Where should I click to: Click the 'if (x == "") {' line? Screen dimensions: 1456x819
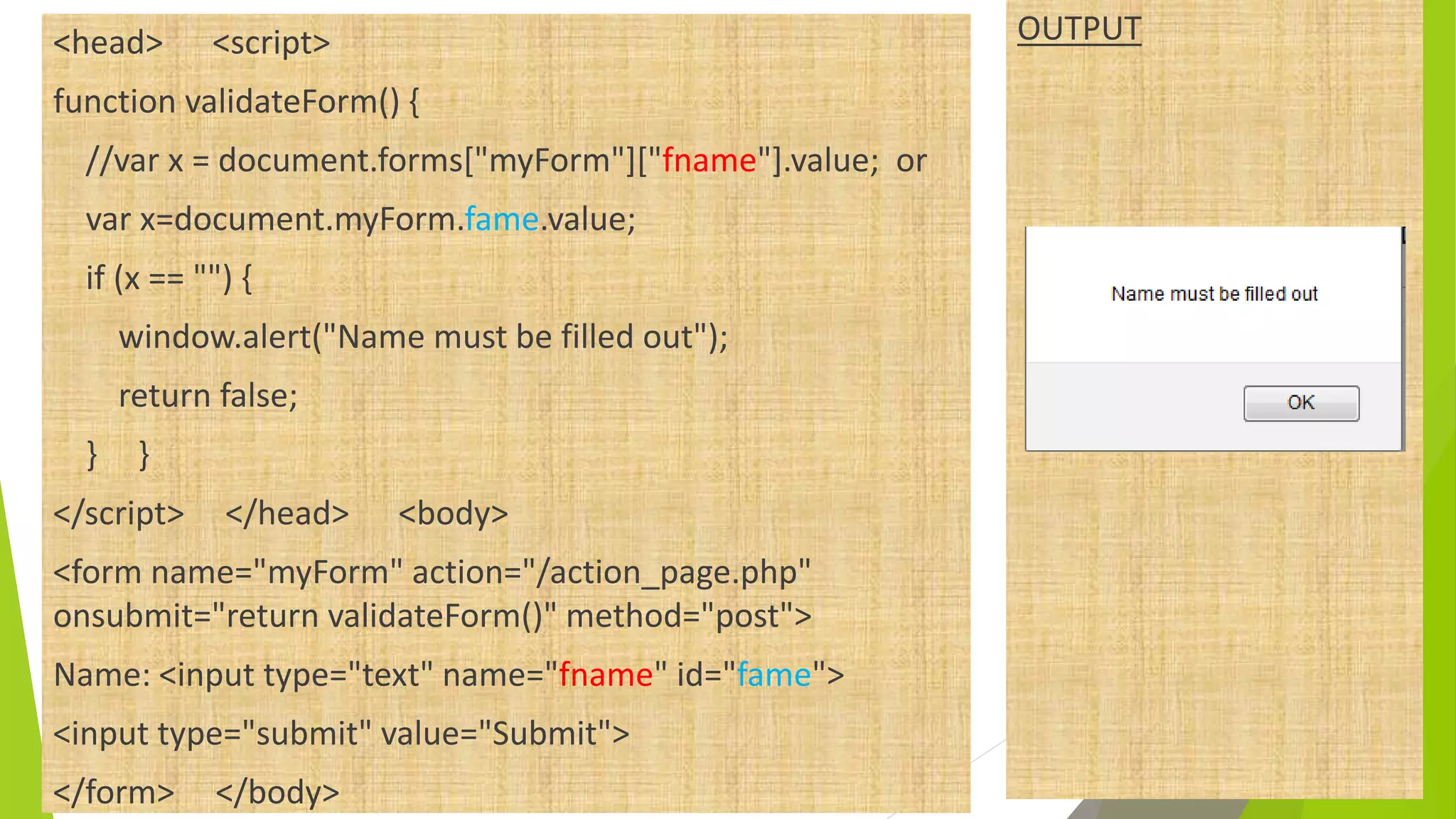click(x=169, y=278)
